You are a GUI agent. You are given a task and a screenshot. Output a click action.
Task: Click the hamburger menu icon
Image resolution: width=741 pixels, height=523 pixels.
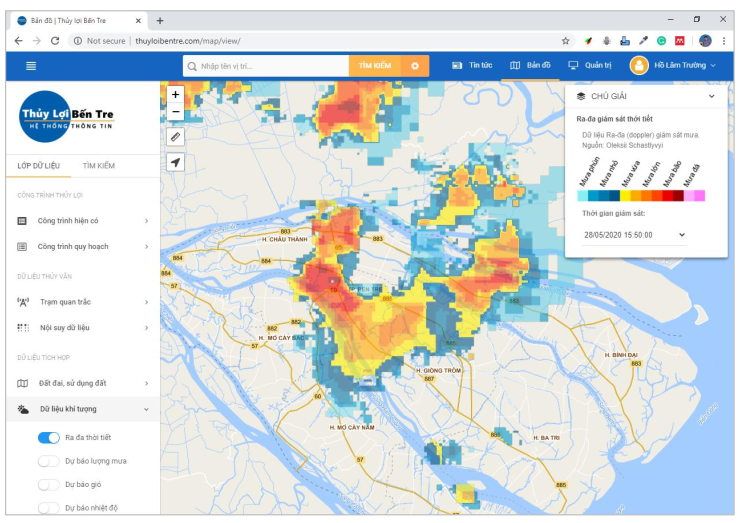click(x=31, y=65)
